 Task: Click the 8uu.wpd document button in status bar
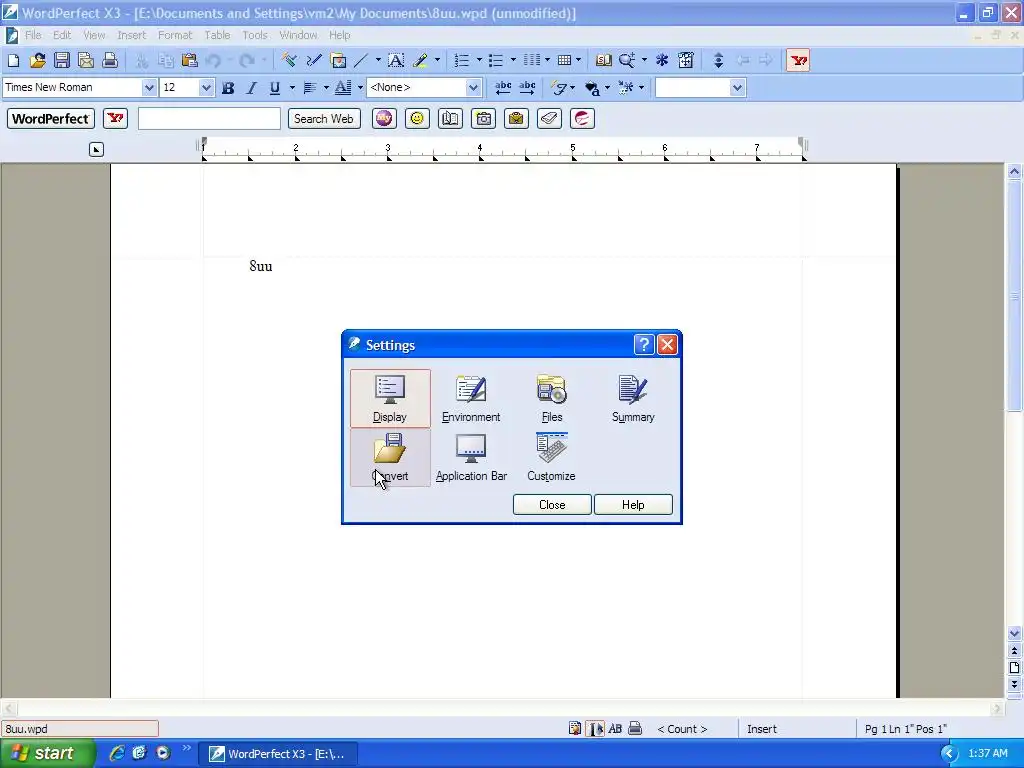pyautogui.click(x=80, y=729)
